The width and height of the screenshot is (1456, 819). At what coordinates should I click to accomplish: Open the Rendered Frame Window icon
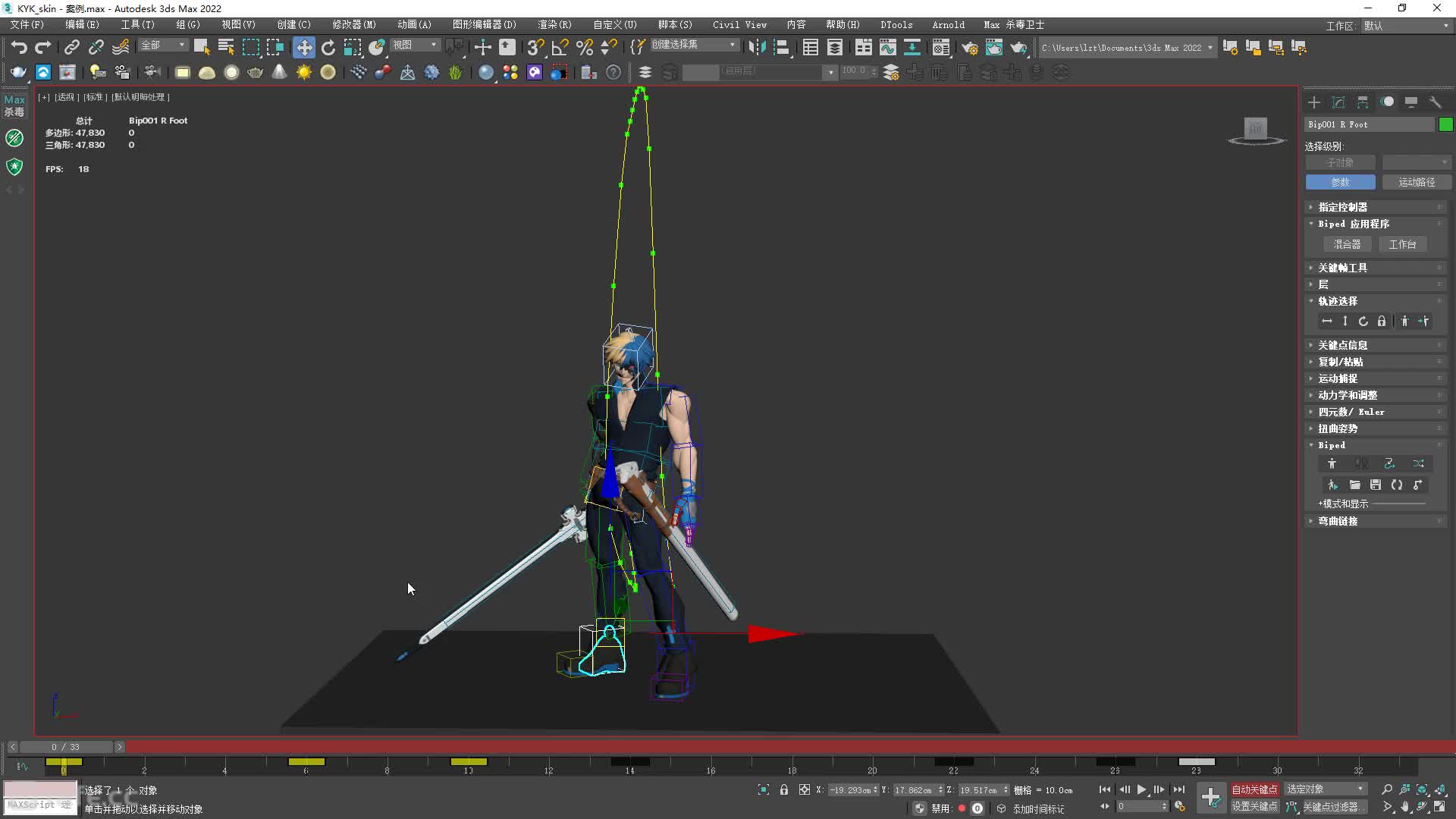click(x=994, y=48)
